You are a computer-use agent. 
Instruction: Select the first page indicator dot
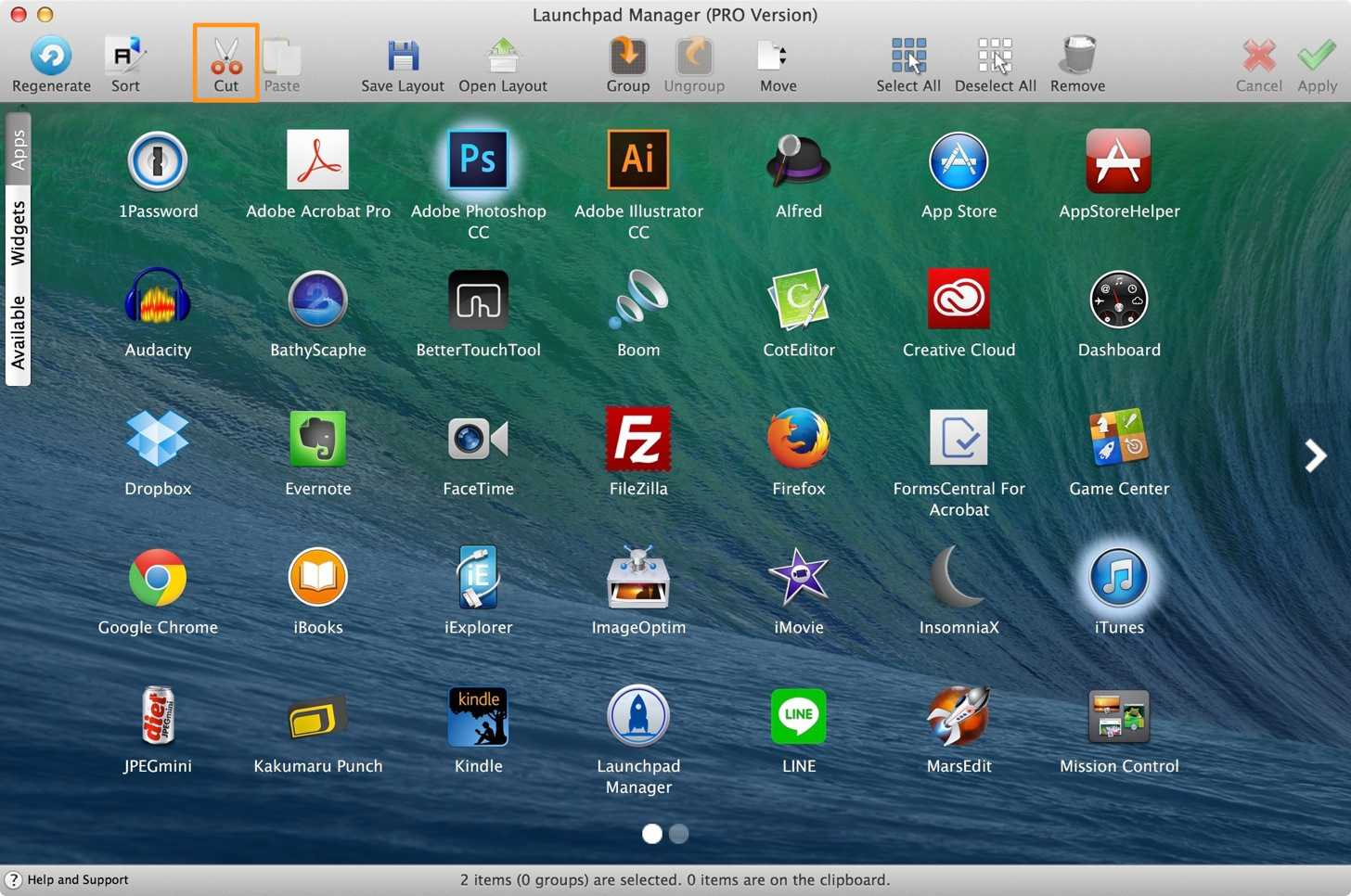point(652,834)
